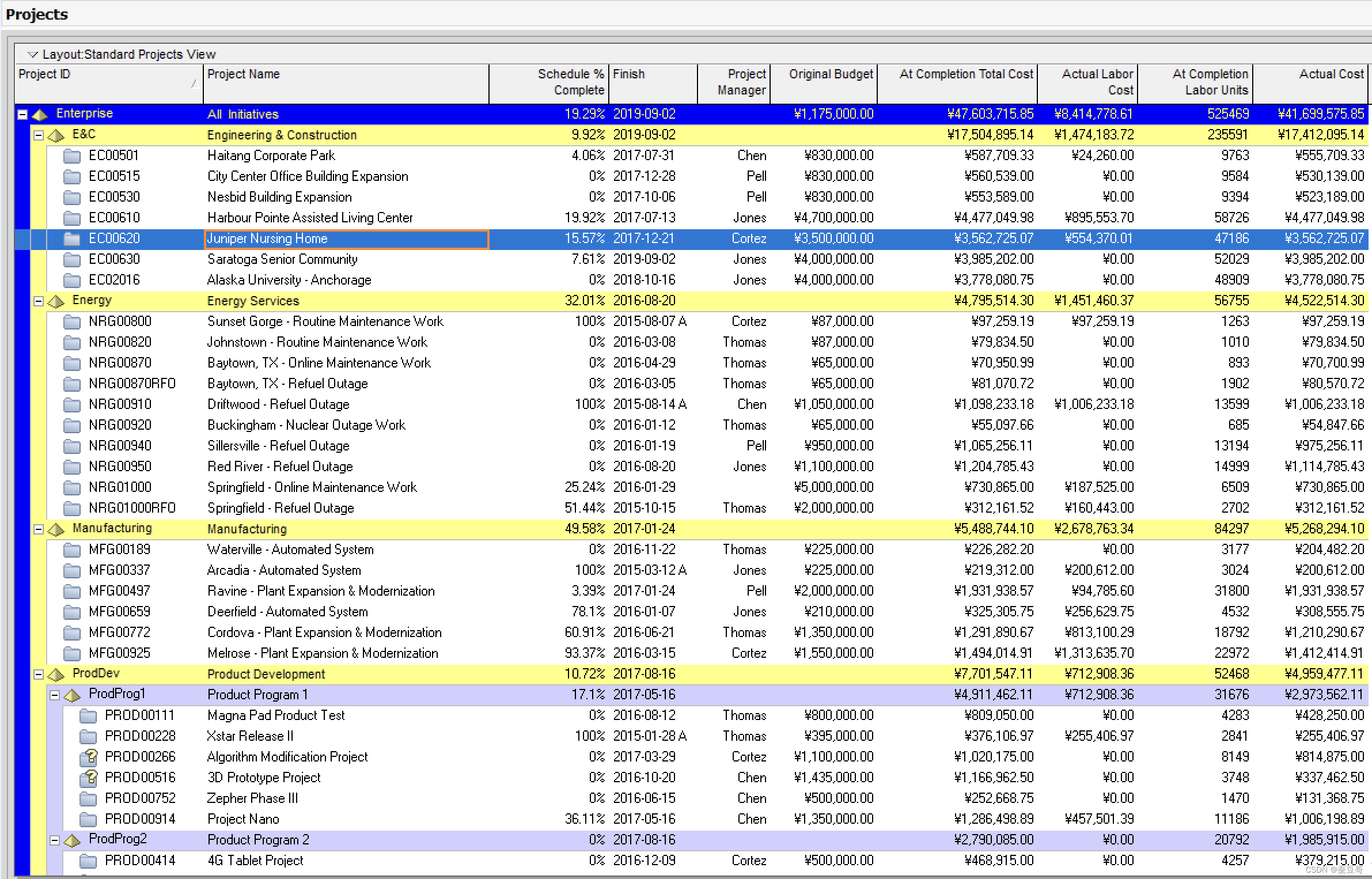
Task: Click the NRG00910 project folder icon
Action: click(71, 404)
